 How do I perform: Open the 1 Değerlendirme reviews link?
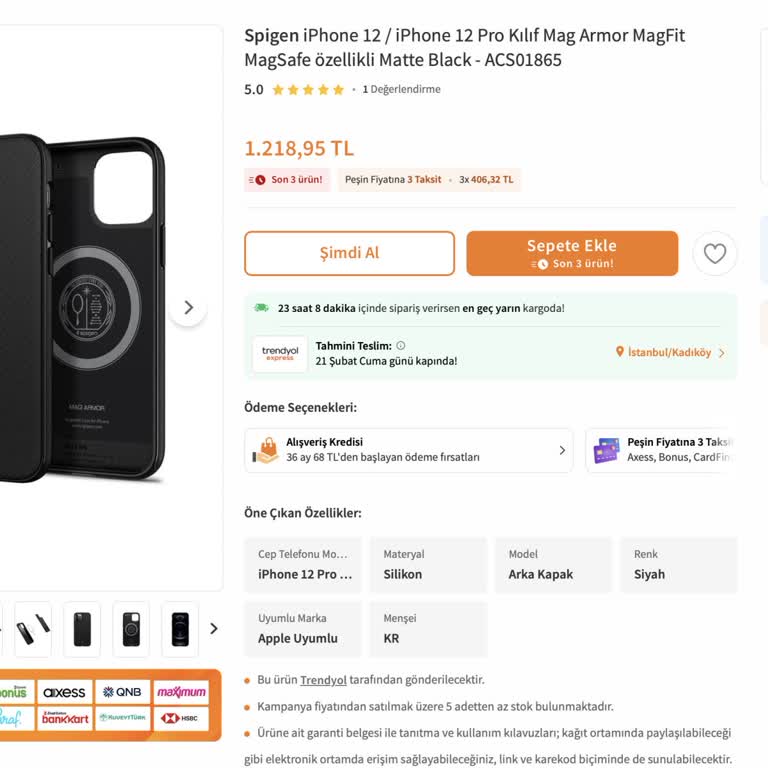point(401,90)
